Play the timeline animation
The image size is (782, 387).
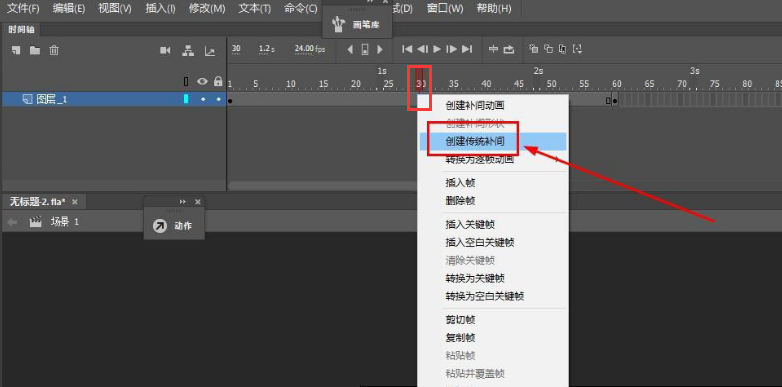[437, 49]
